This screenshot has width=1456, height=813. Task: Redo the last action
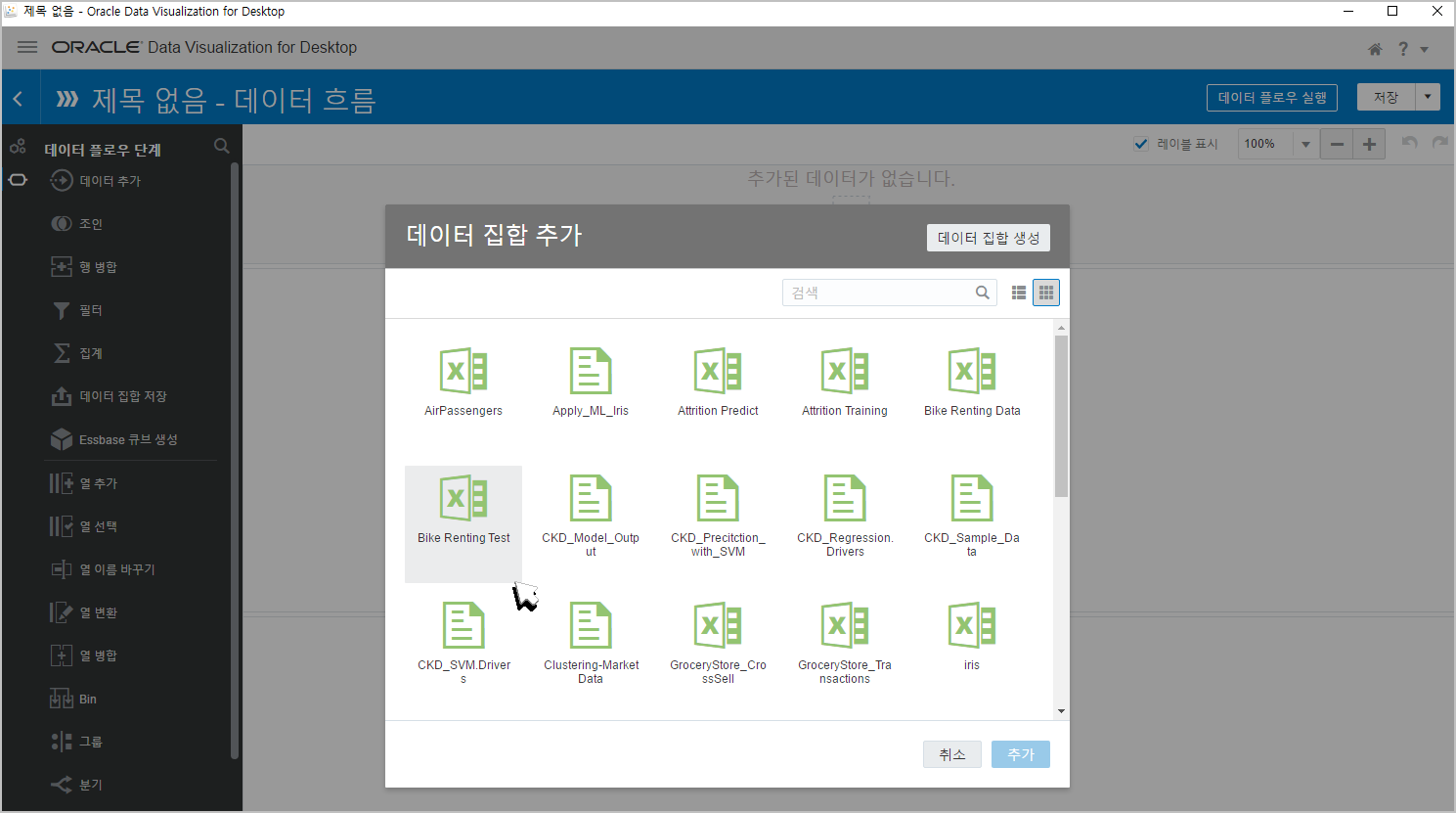1439,143
